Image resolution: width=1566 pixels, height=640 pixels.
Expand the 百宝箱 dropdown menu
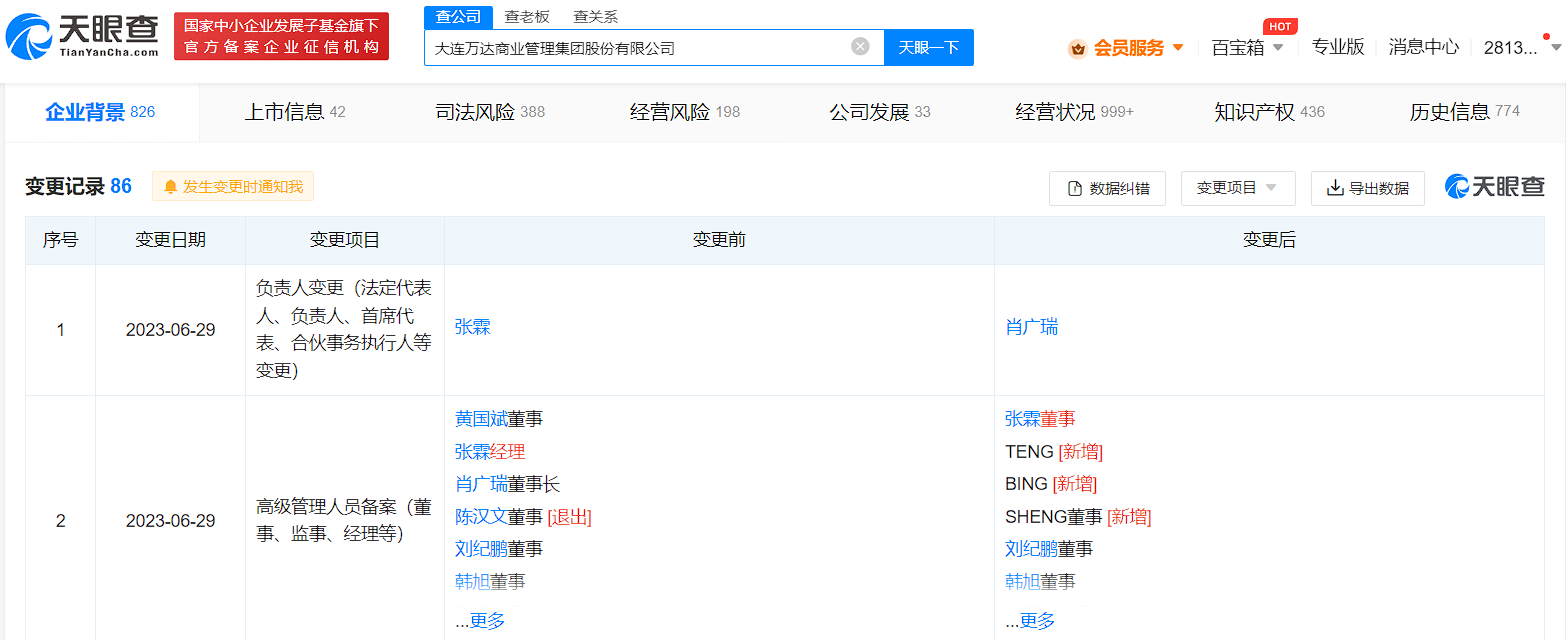coord(1246,47)
